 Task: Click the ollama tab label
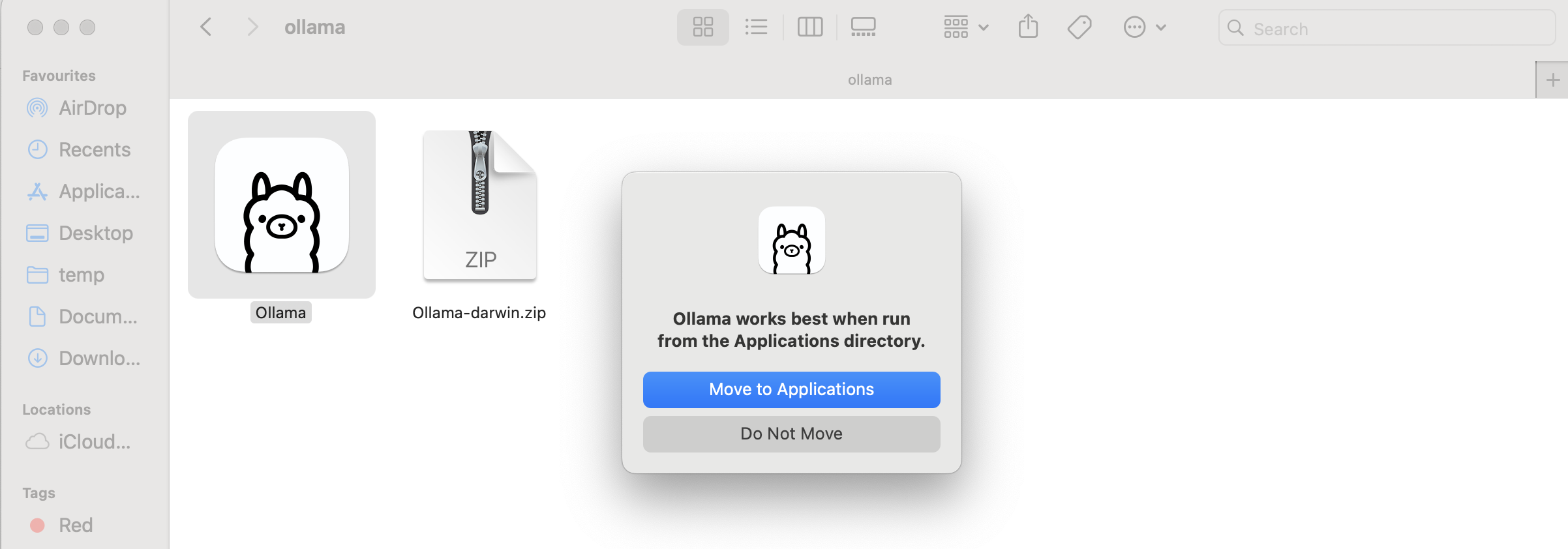click(x=869, y=80)
